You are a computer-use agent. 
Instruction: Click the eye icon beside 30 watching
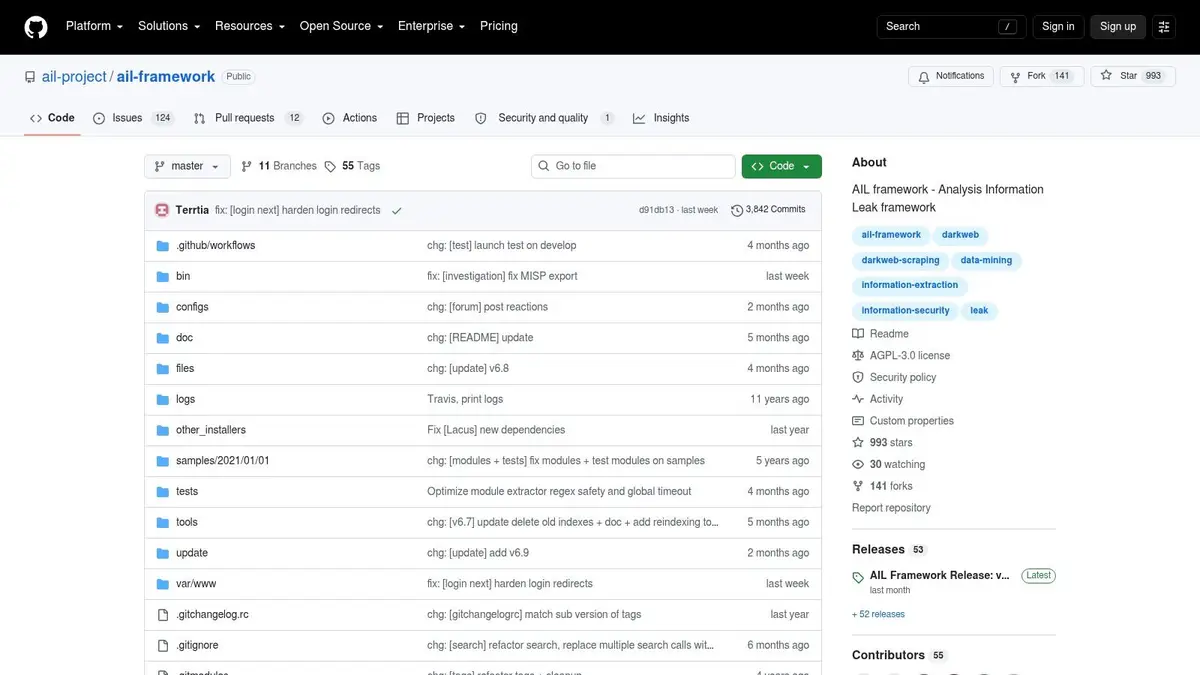(858, 465)
